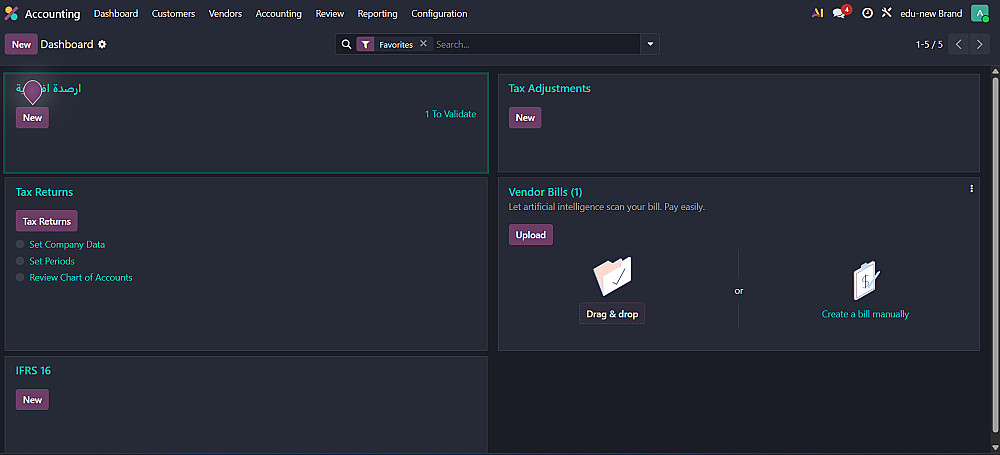Image resolution: width=1000 pixels, height=455 pixels.
Task: Click the search magnifier icon
Action: pyautogui.click(x=346, y=44)
